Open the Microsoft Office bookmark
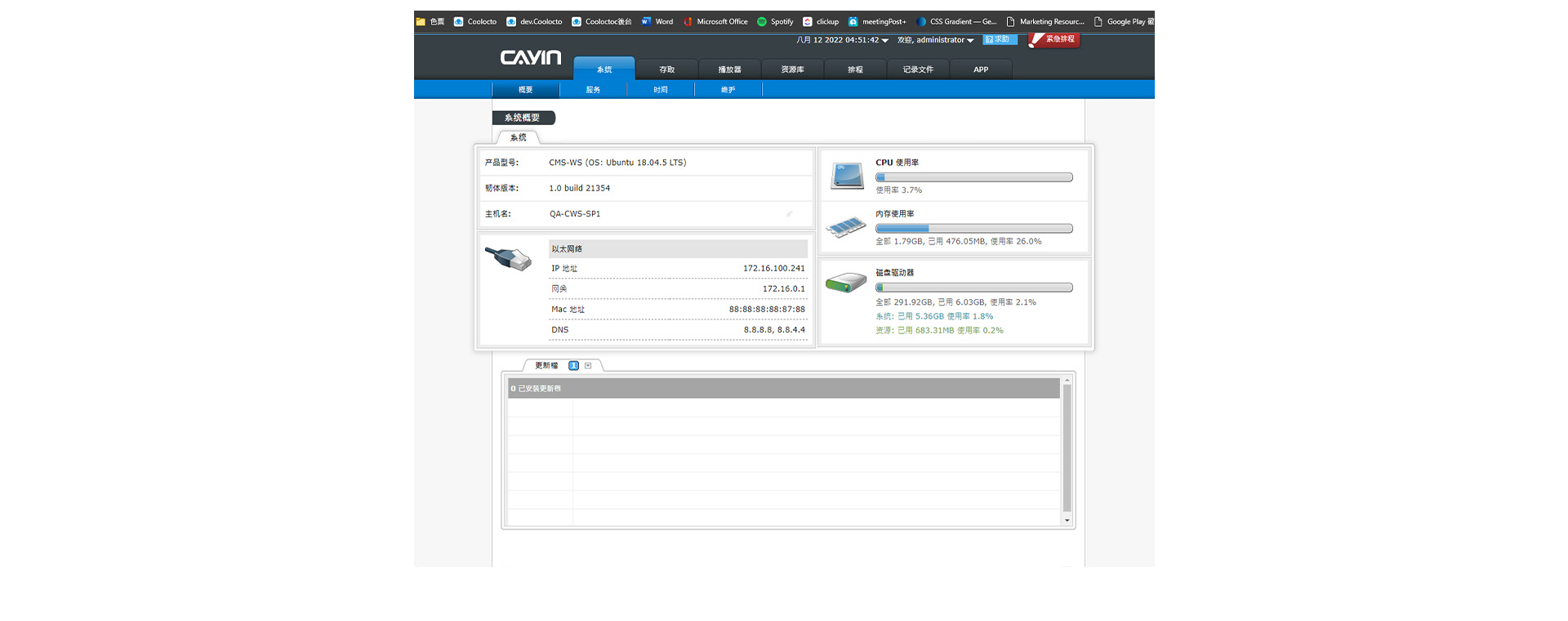The image size is (1568, 621). (x=715, y=21)
